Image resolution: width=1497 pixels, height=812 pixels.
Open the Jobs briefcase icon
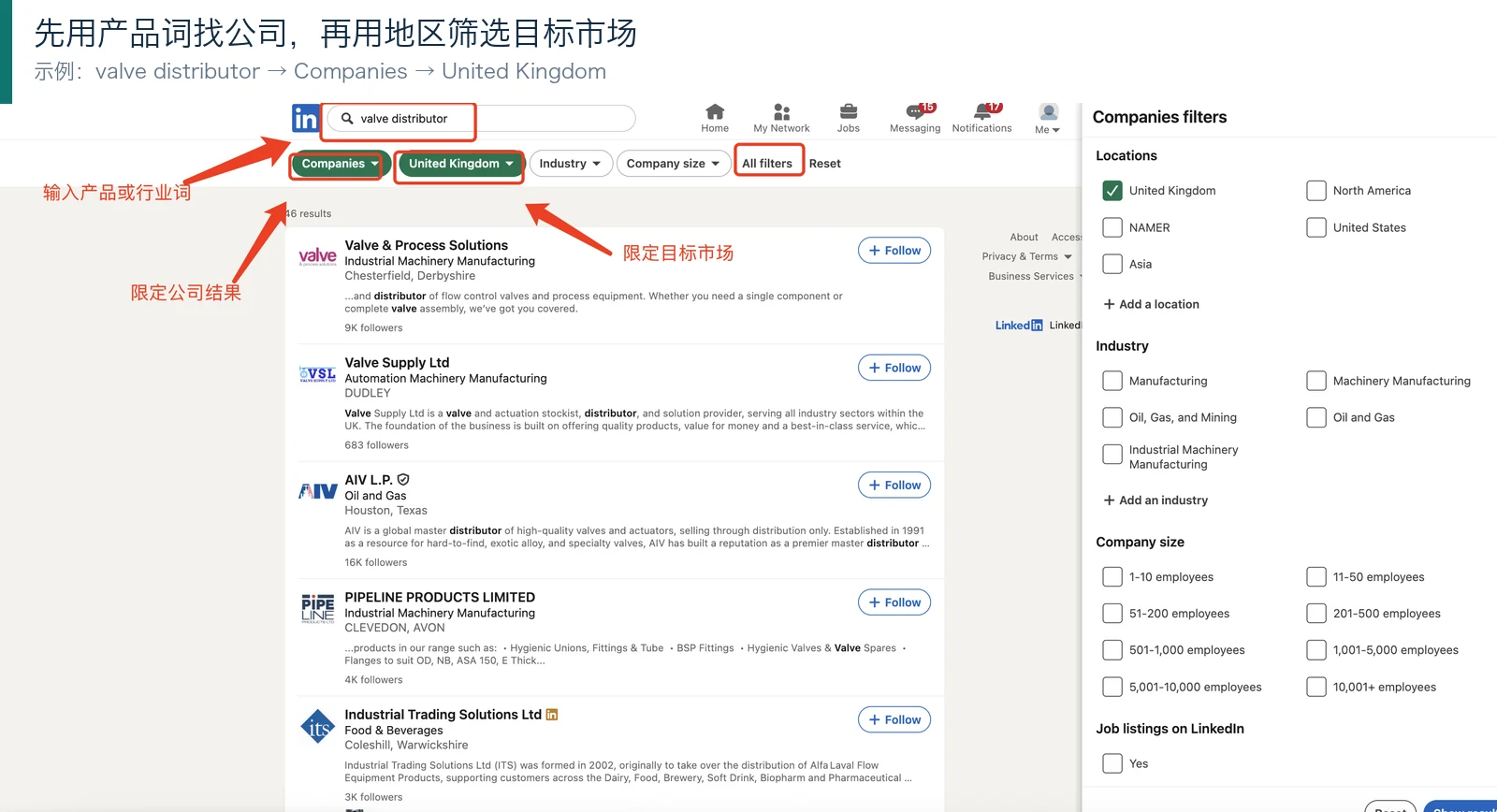(849, 111)
